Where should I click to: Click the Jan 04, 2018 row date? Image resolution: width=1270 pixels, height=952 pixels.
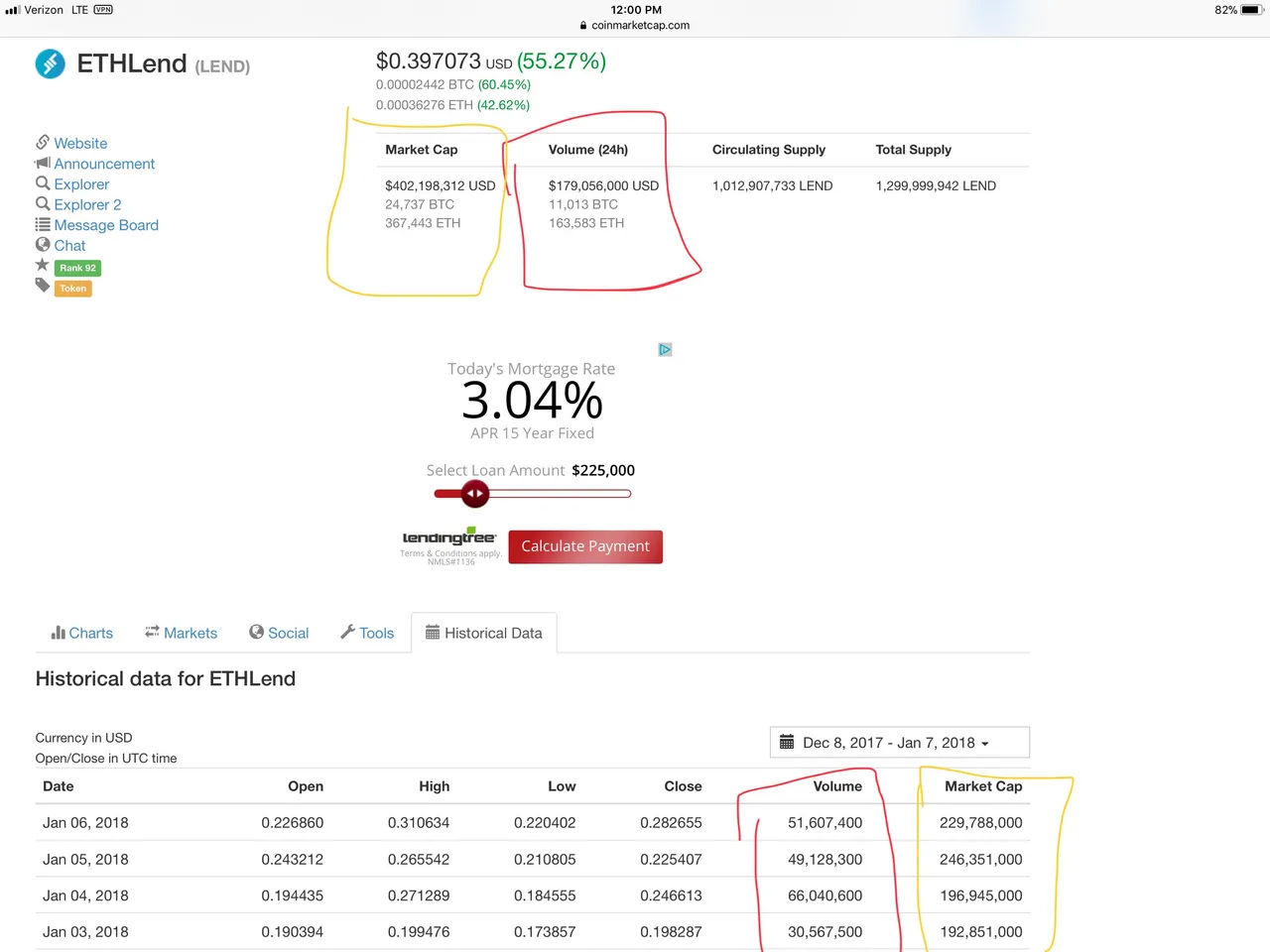click(85, 895)
